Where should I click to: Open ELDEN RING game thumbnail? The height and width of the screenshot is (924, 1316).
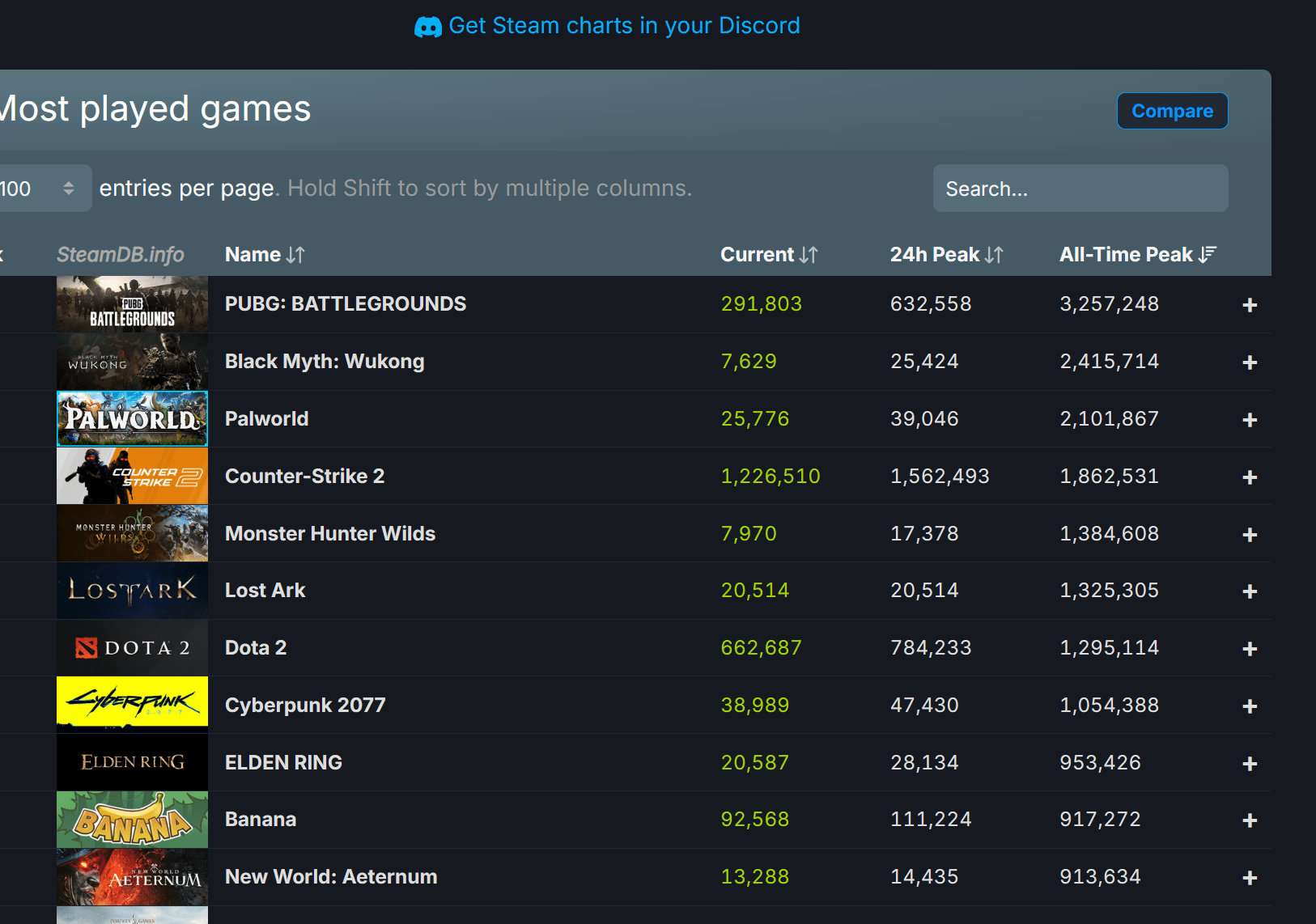coord(132,763)
